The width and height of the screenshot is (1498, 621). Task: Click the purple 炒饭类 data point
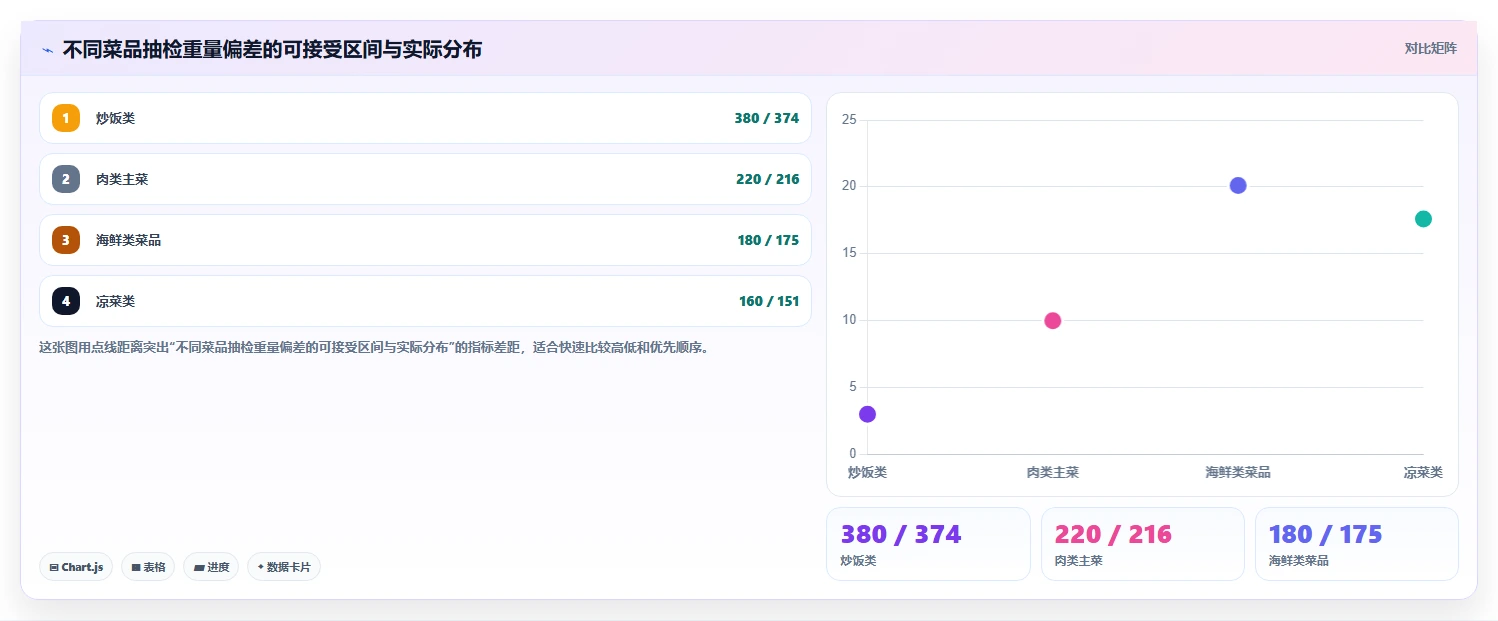867,414
